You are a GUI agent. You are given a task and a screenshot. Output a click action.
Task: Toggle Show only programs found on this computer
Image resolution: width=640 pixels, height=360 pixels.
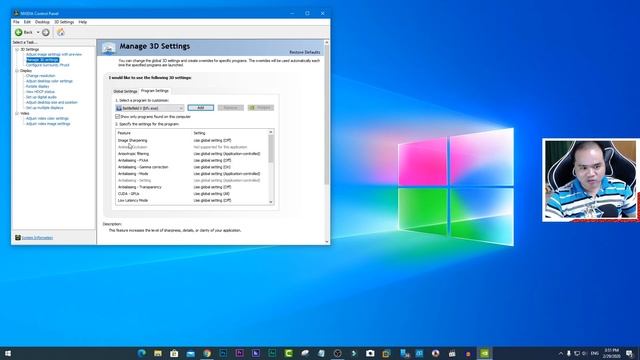[x=118, y=117]
